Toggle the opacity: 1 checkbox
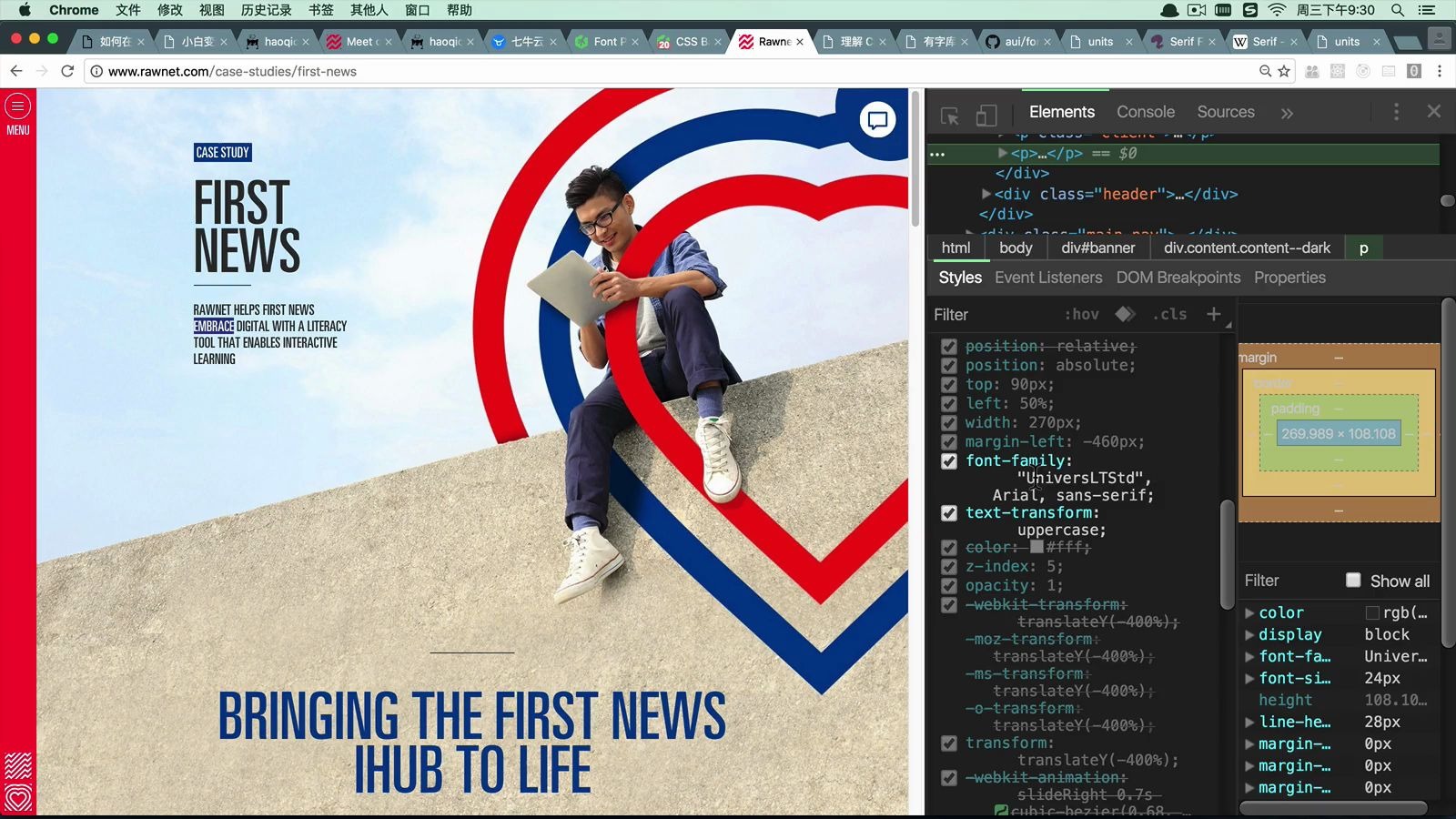The height and width of the screenshot is (819, 1456). point(949,586)
